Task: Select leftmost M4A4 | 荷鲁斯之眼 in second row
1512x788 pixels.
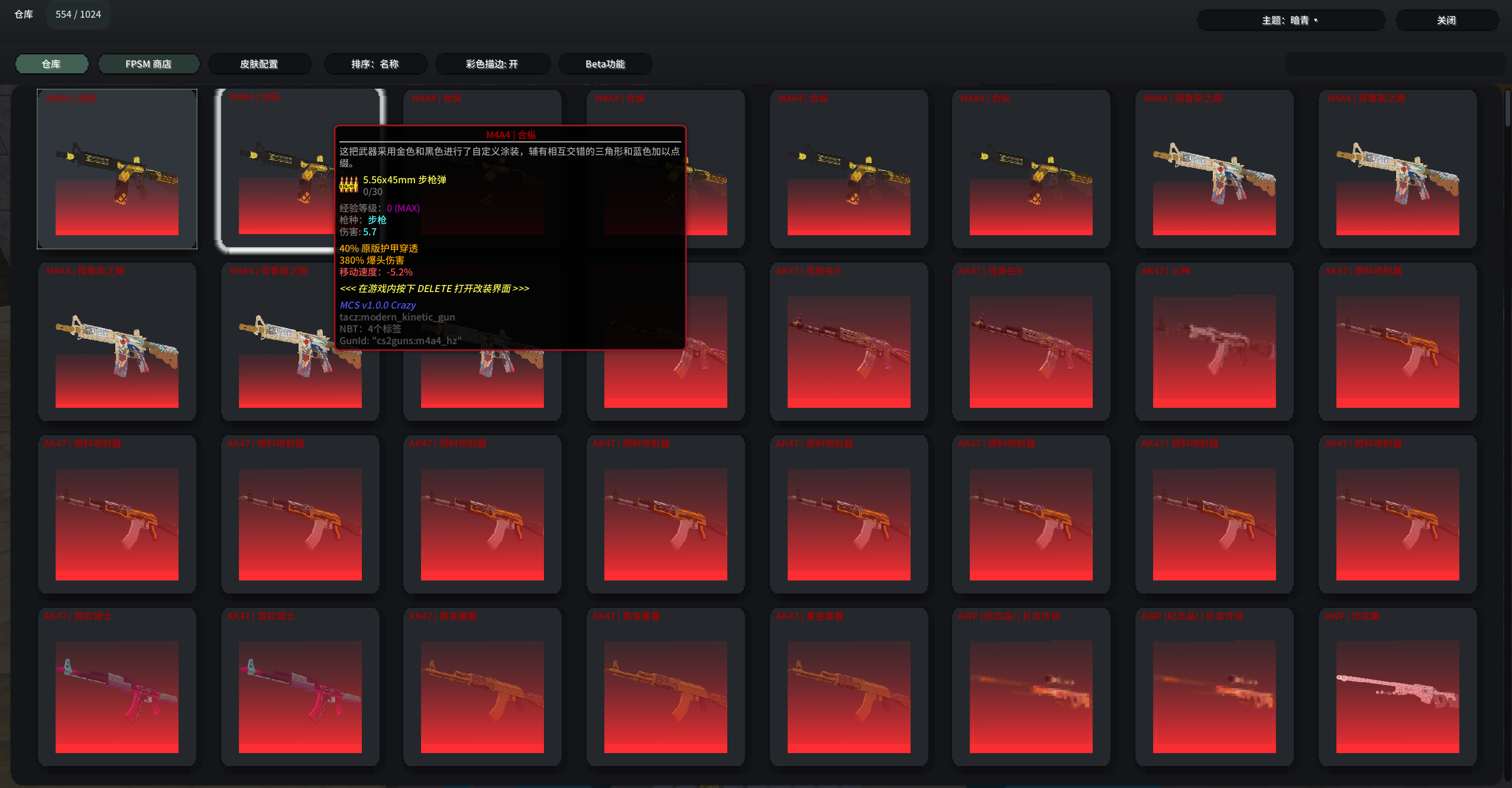Action: [117, 342]
